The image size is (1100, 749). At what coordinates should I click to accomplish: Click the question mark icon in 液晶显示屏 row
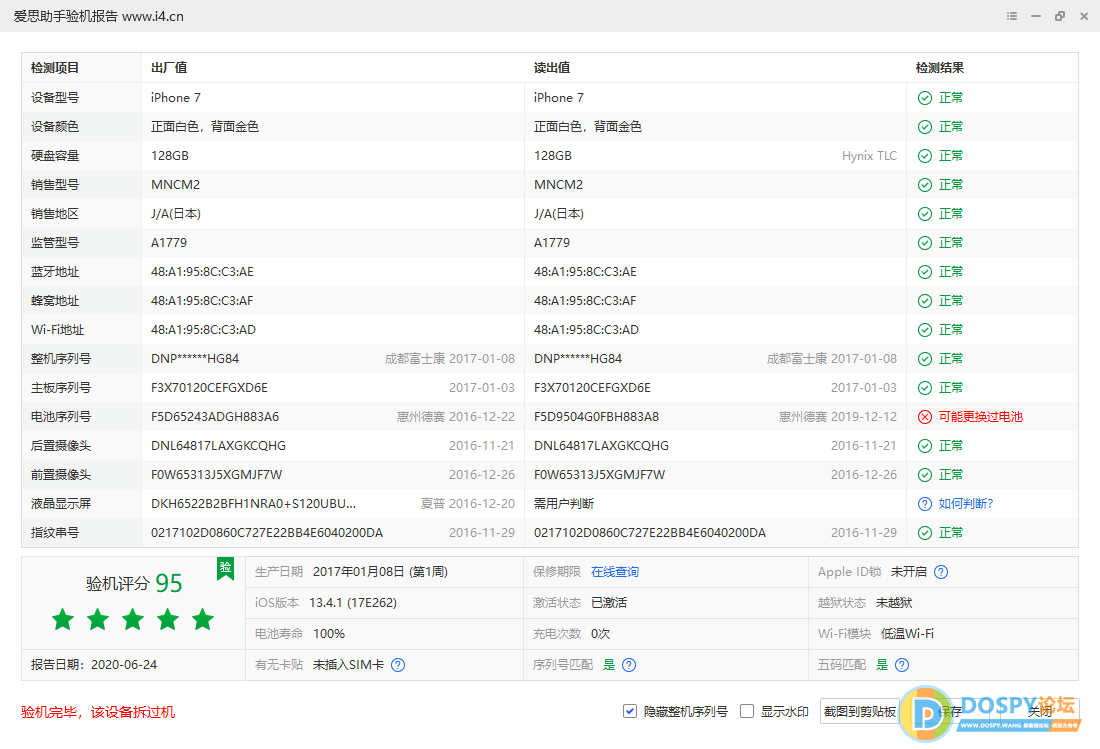(925, 504)
